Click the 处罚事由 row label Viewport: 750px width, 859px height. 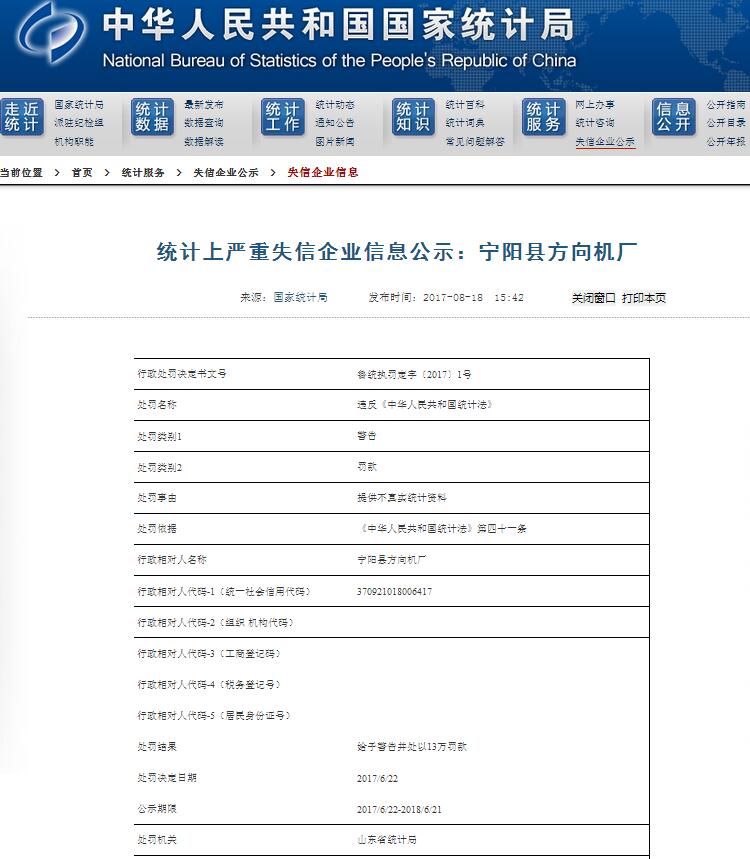[157, 498]
